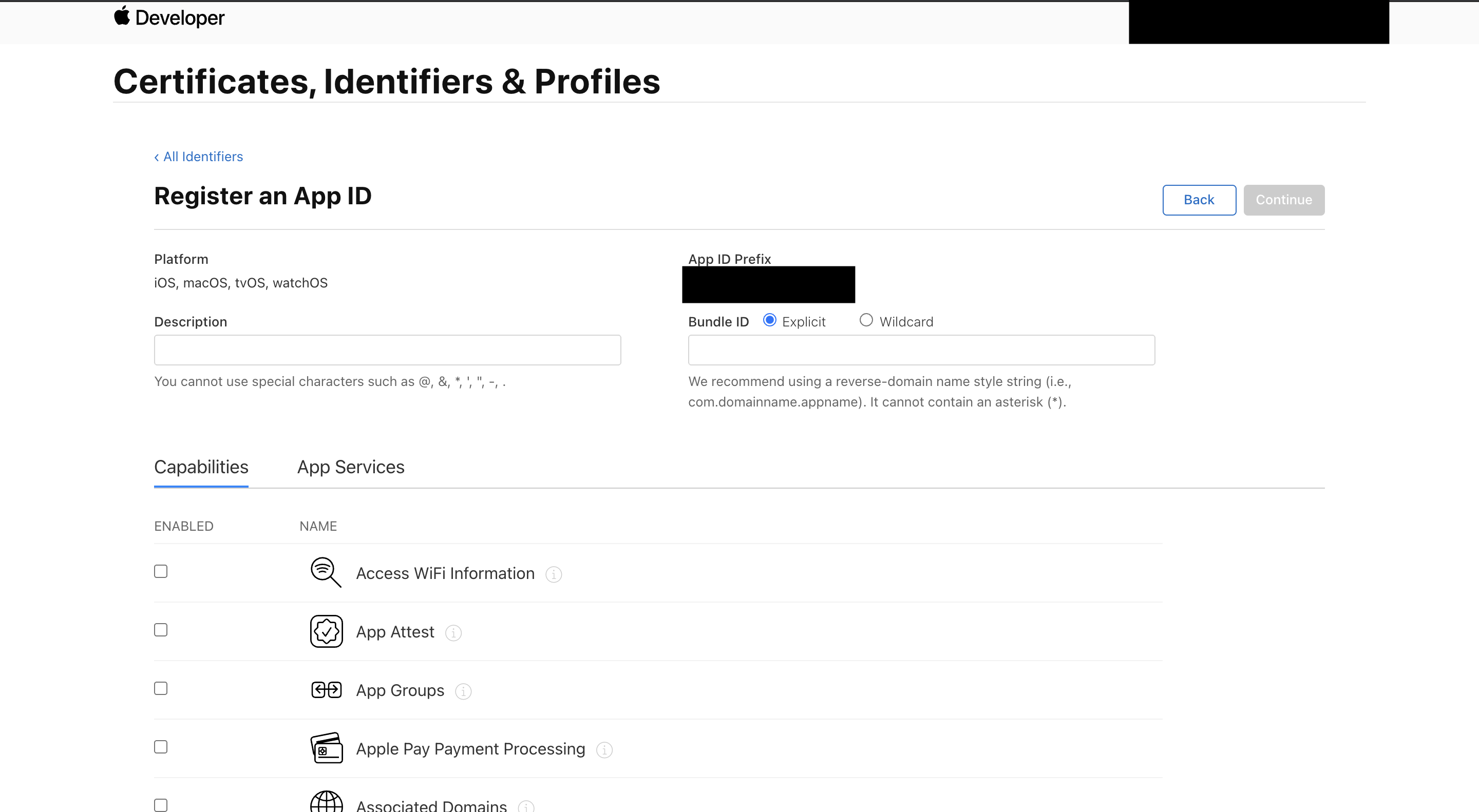The width and height of the screenshot is (1479, 812).
Task: Switch to the App Services tab
Action: [x=350, y=467]
